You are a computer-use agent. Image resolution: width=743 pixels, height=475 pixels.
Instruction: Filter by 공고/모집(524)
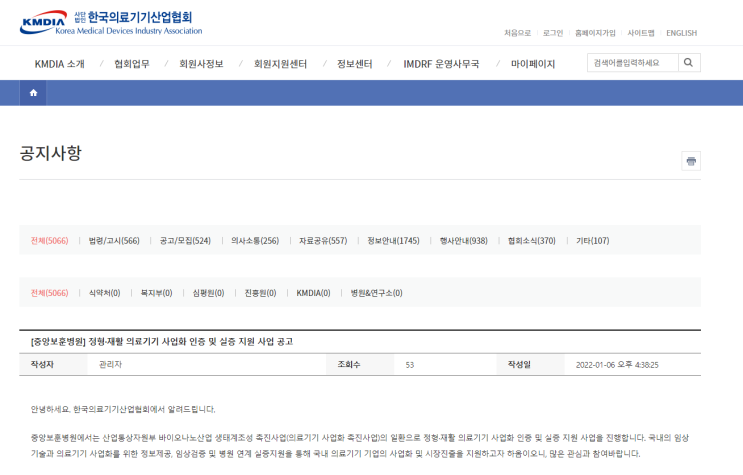click(185, 241)
